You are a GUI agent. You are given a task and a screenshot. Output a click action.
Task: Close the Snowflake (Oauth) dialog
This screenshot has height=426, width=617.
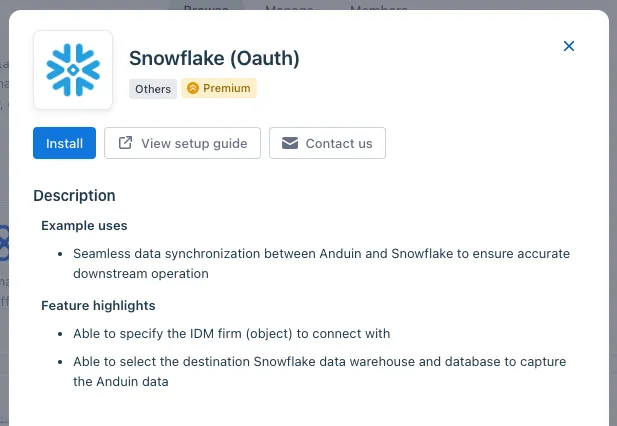(x=569, y=46)
